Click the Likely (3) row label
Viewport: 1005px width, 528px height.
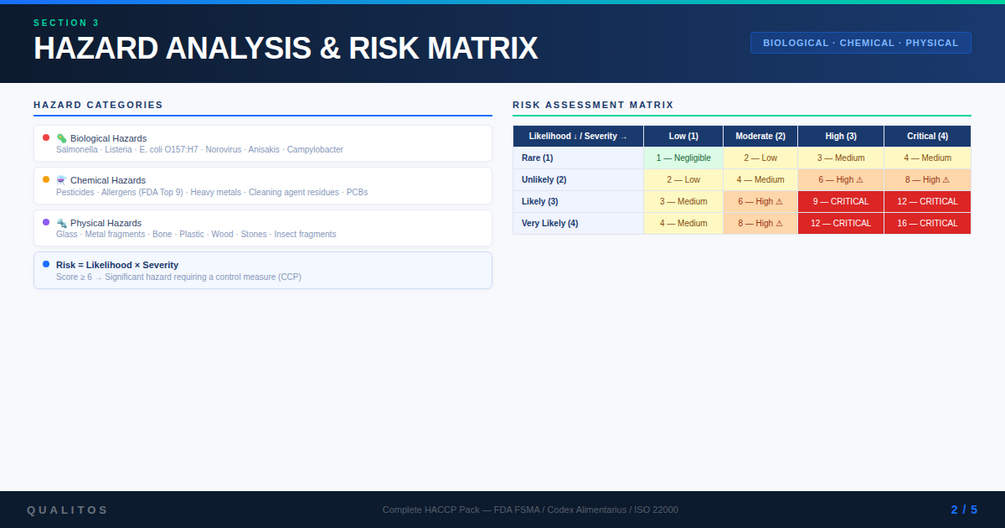[578, 202]
